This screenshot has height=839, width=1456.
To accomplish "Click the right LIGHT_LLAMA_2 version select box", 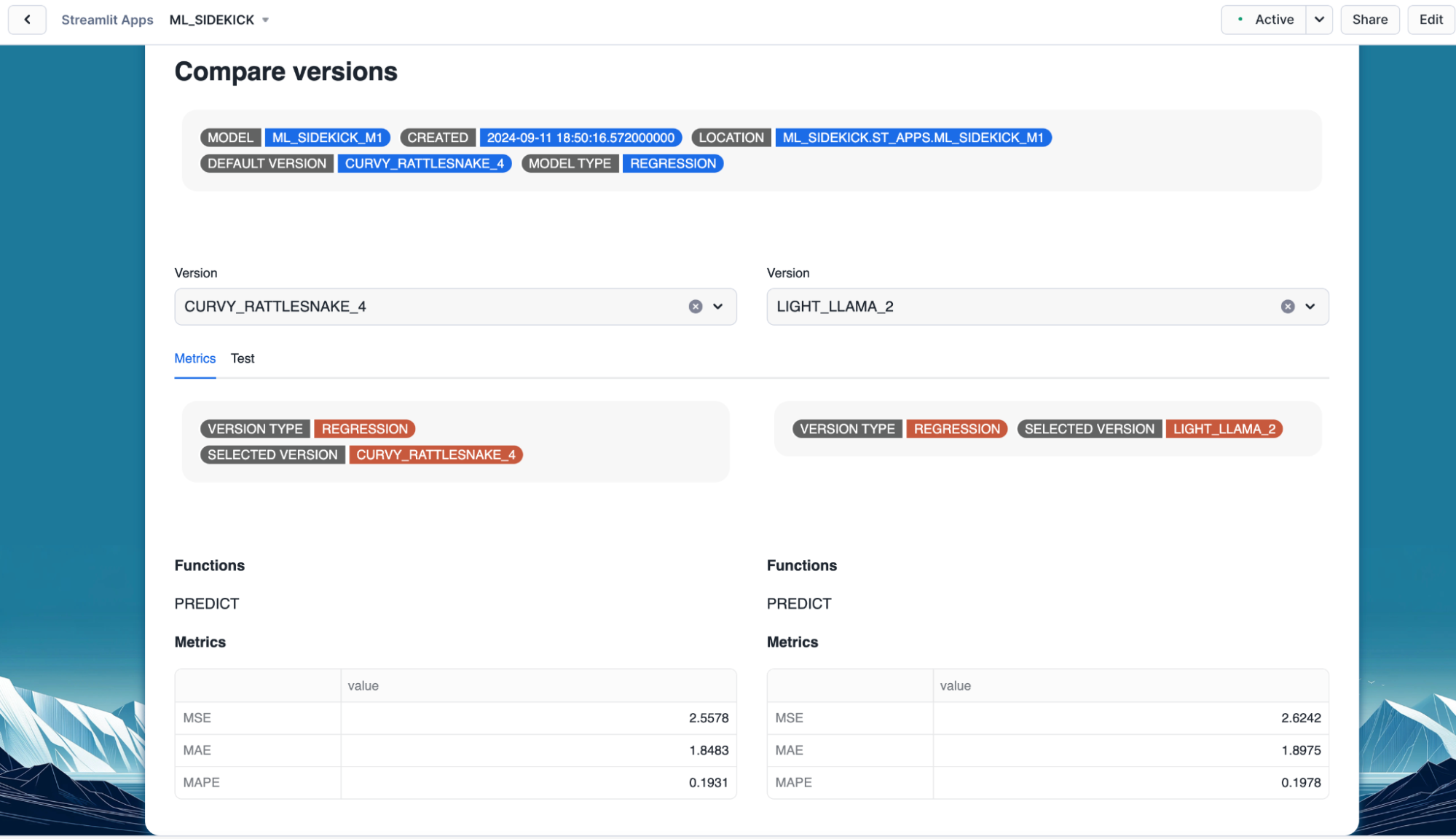I will tap(1020, 307).
